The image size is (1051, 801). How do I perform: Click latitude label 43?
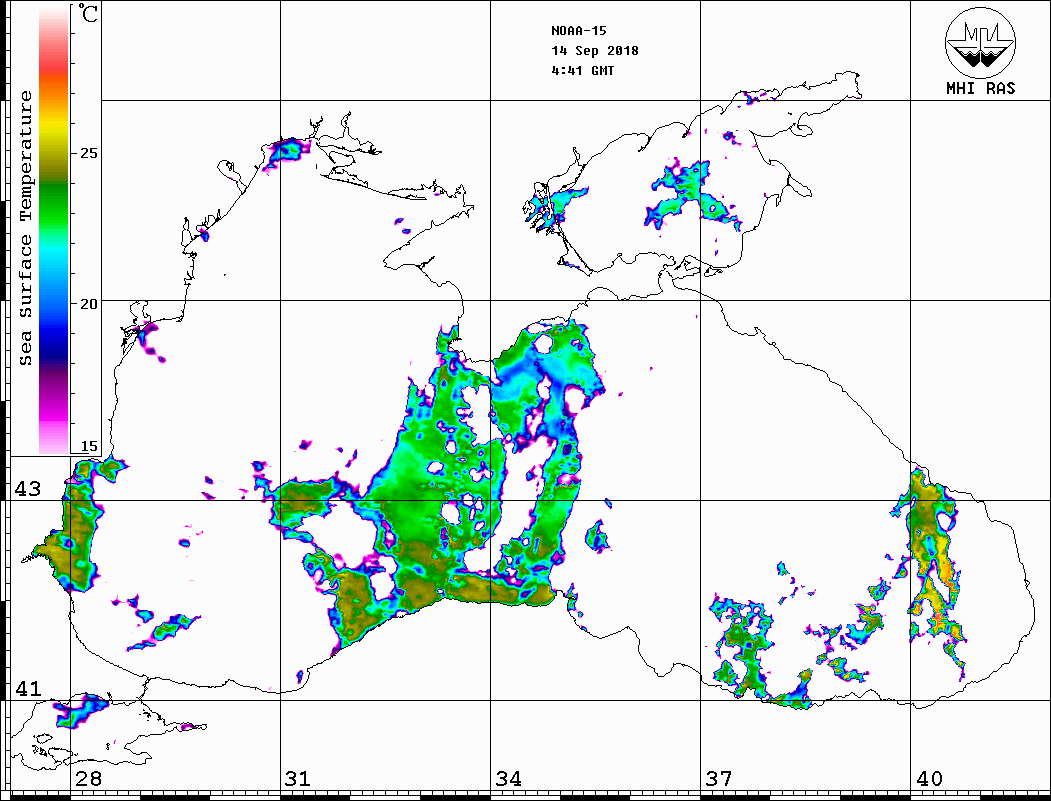click(27, 489)
